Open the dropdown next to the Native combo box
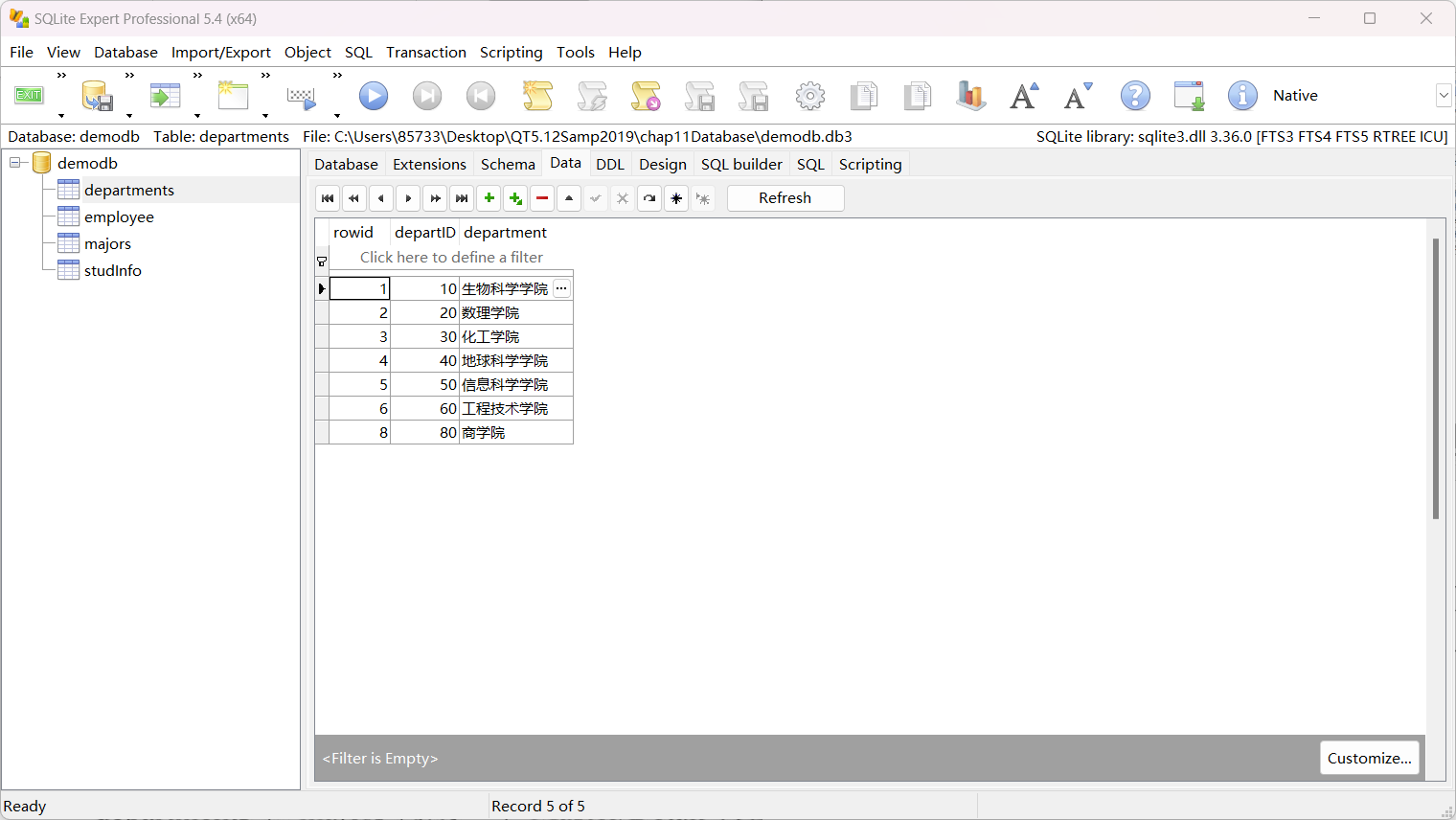The height and width of the screenshot is (820, 1456). pyautogui.click(x=1443, y=95)
